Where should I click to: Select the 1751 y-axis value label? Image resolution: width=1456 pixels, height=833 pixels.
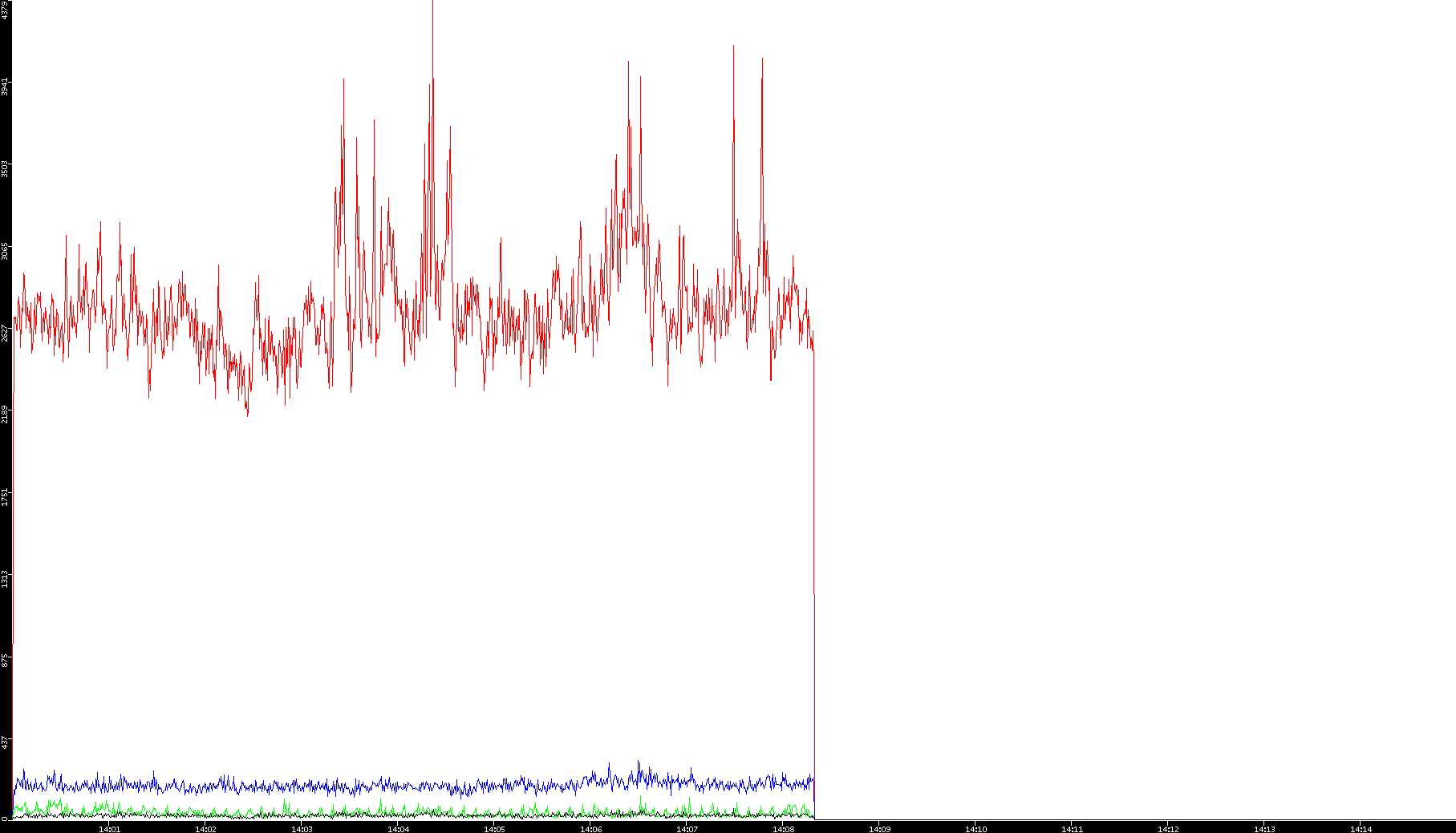(x=6, y=497)
